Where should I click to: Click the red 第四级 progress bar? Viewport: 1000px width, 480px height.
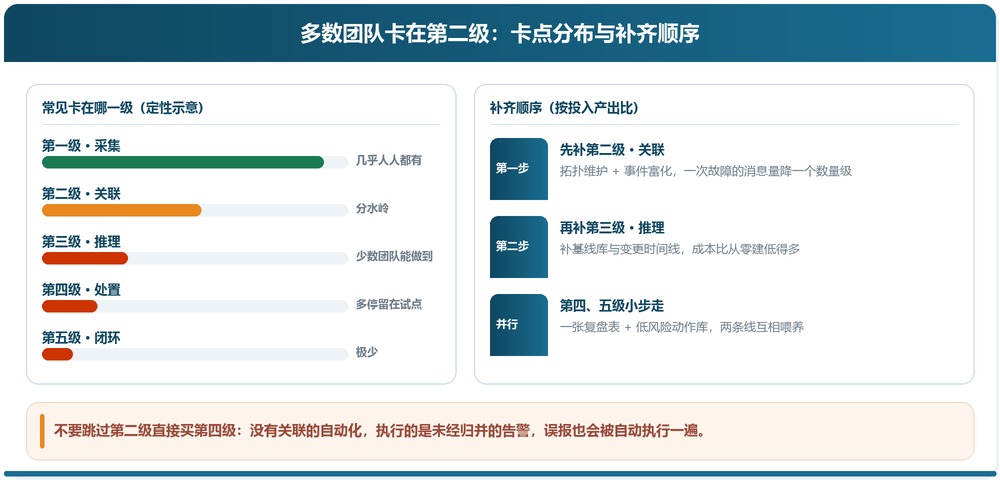click(70, 306)
